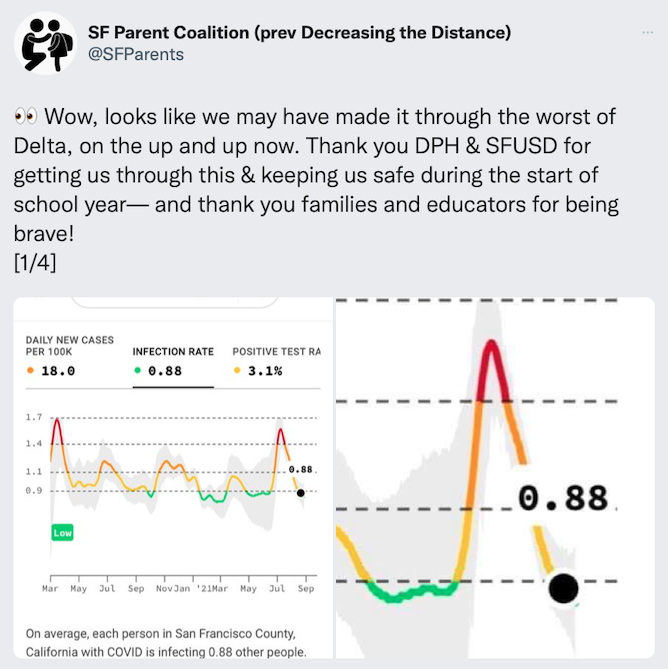The width and height of the screenshot is (668, 669).
Task: Click the 0.88 label in zoomed chart
Action: [x=563, y=498]
